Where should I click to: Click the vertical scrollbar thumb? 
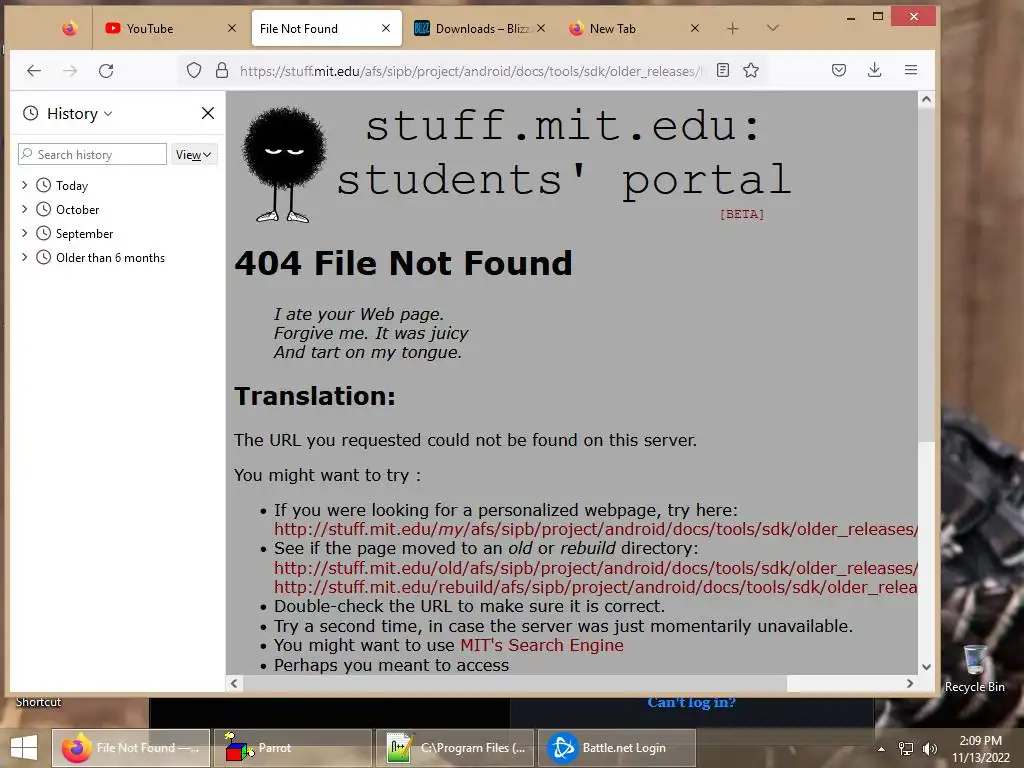click(x=926, y=274)
